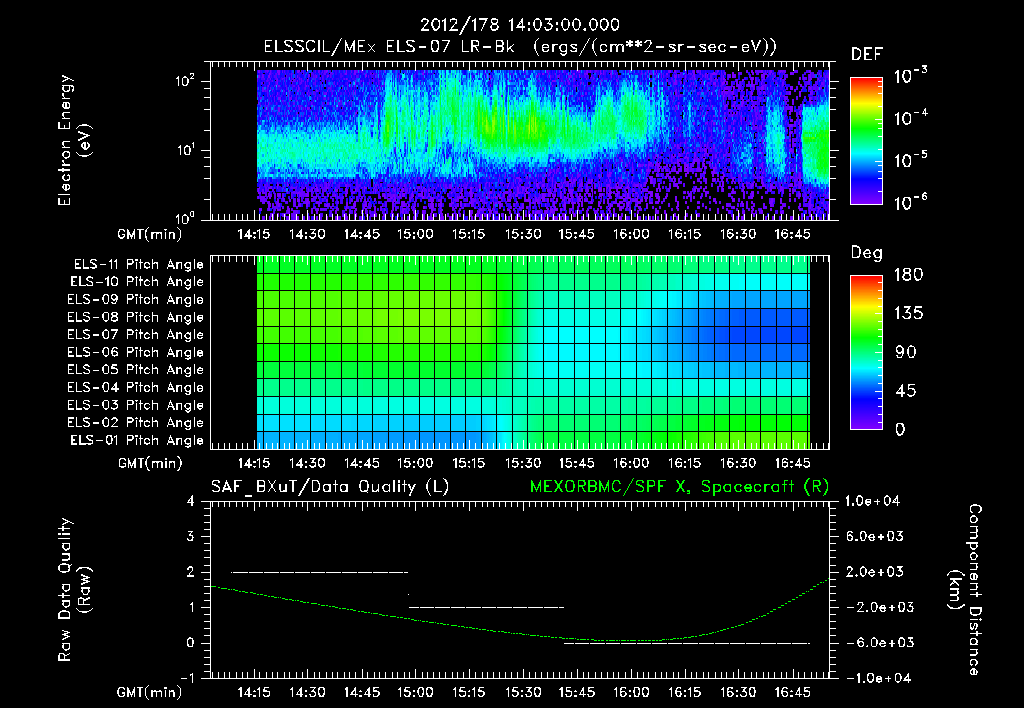Viewport: 1024px width, 708px height.
Task: Click the 10^2 electron energy tick label
Action: click(184, 81)
